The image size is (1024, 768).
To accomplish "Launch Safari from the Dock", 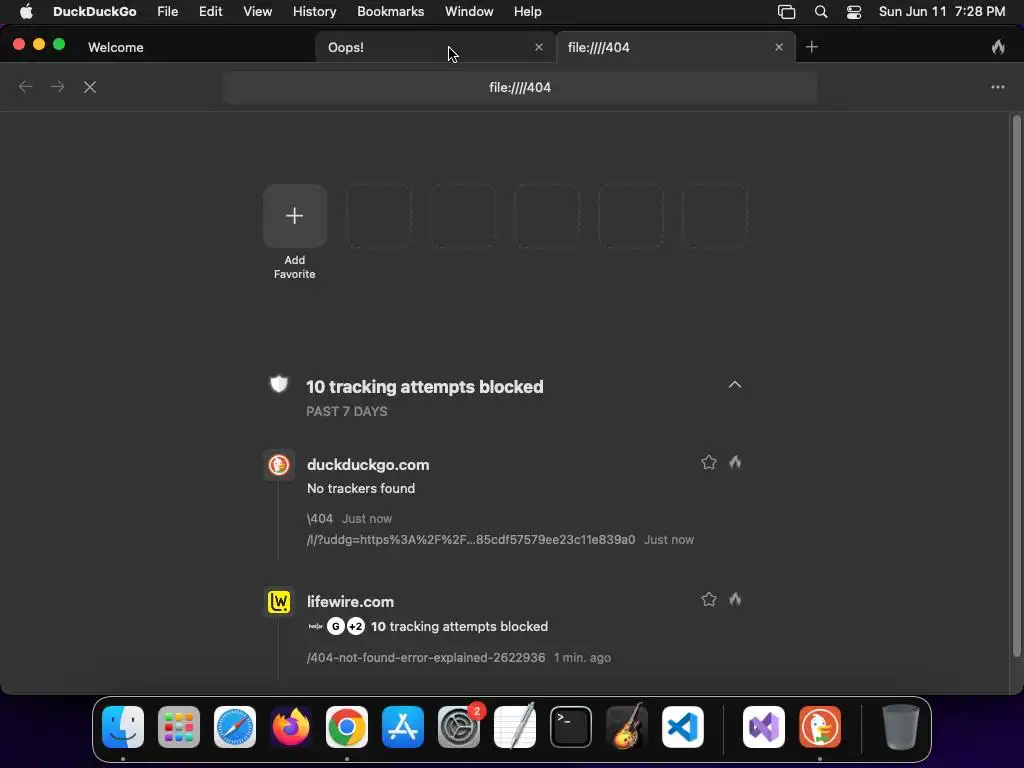I will 235,727.
